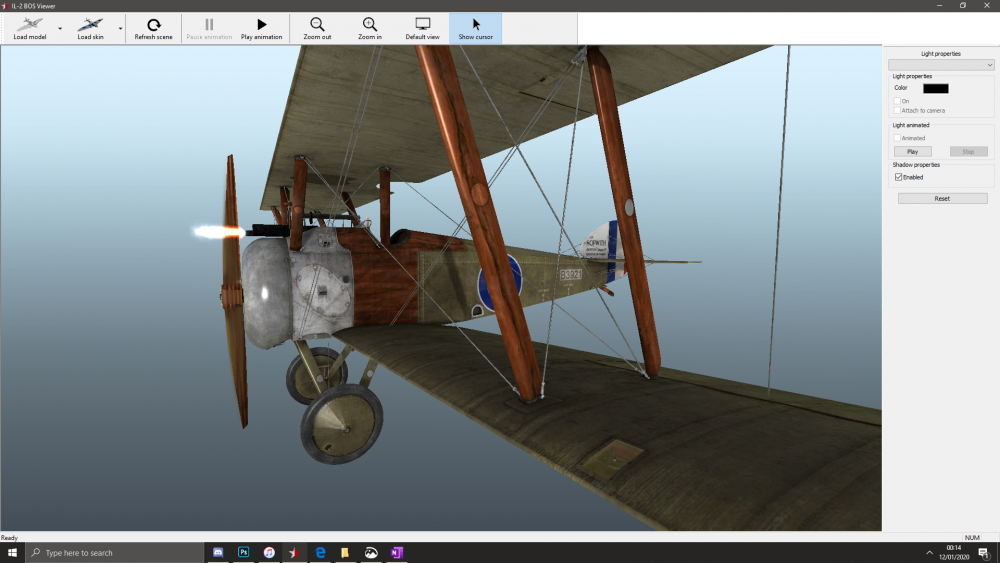Expand the Load model dropdown arrow

point(60,28)
